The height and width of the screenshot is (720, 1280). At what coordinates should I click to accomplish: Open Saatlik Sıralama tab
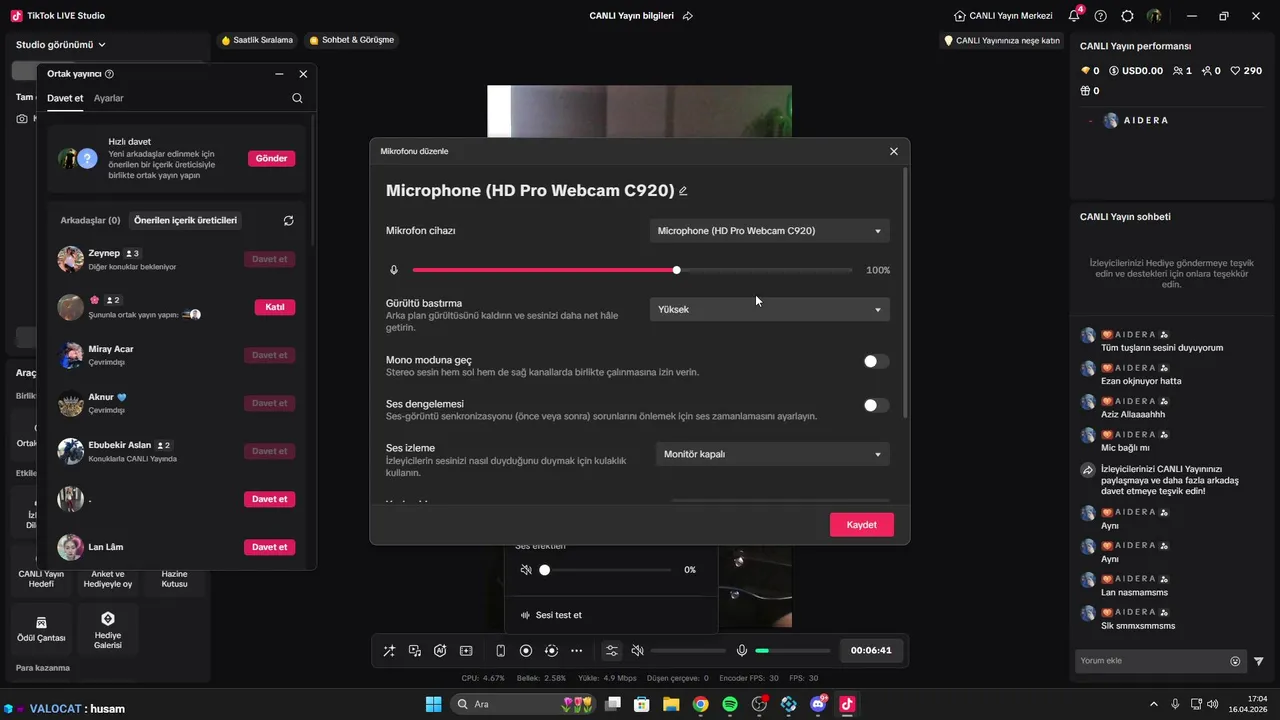tap(257, 40)
